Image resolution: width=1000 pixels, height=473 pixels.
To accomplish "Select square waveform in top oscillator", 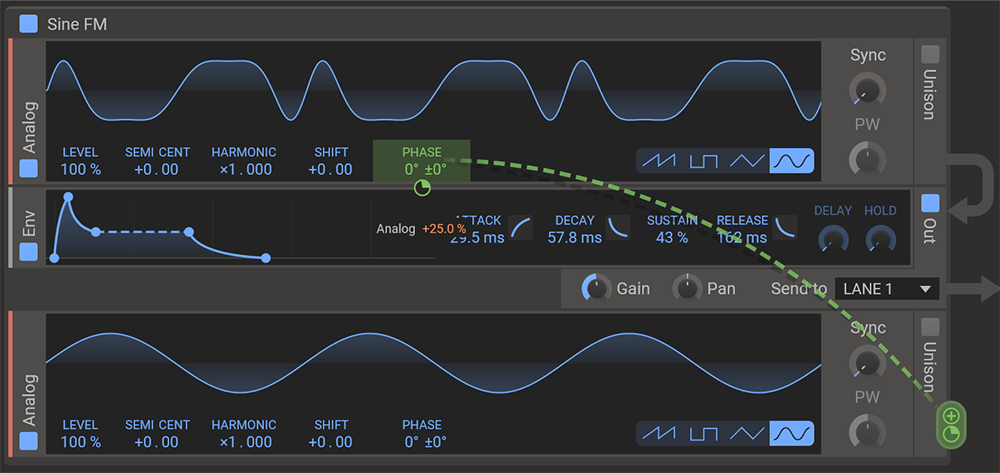I will (x=703, y=161).
